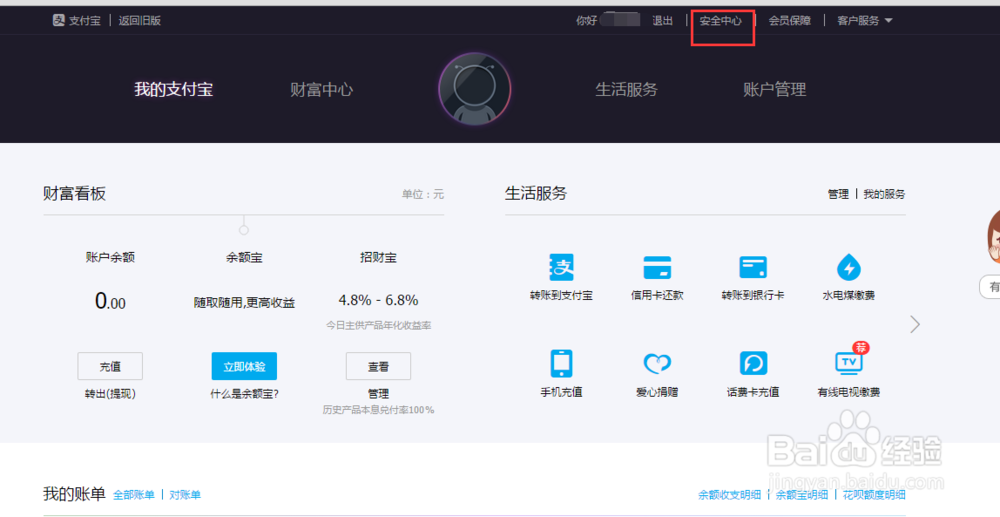The height and width of the screenshot is (517, 1000).
Task: Switch to 我的支付宝 tab
Action: pos(173,89)
